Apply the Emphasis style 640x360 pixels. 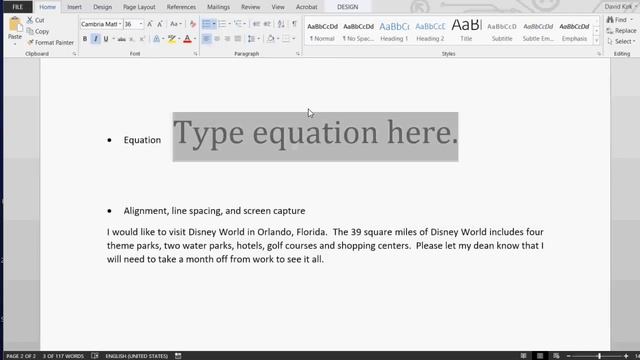pyautogui.click(x=574, y=32)
